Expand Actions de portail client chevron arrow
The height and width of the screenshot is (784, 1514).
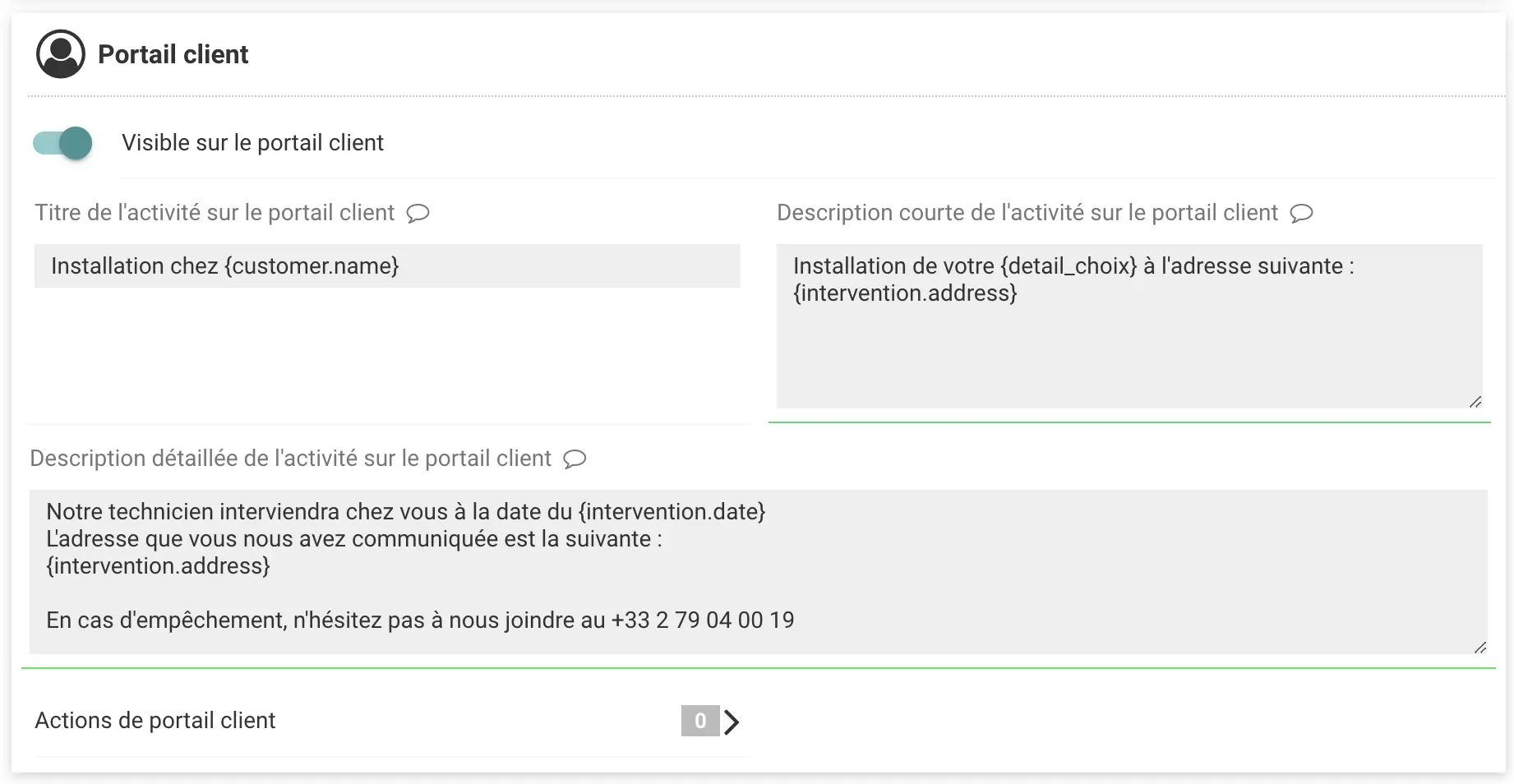tap(732, 722)
